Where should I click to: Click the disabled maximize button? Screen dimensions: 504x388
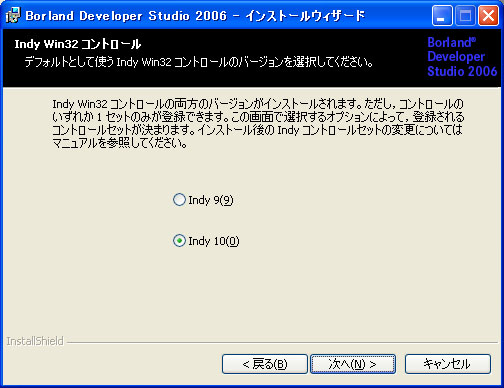[465, 15]
